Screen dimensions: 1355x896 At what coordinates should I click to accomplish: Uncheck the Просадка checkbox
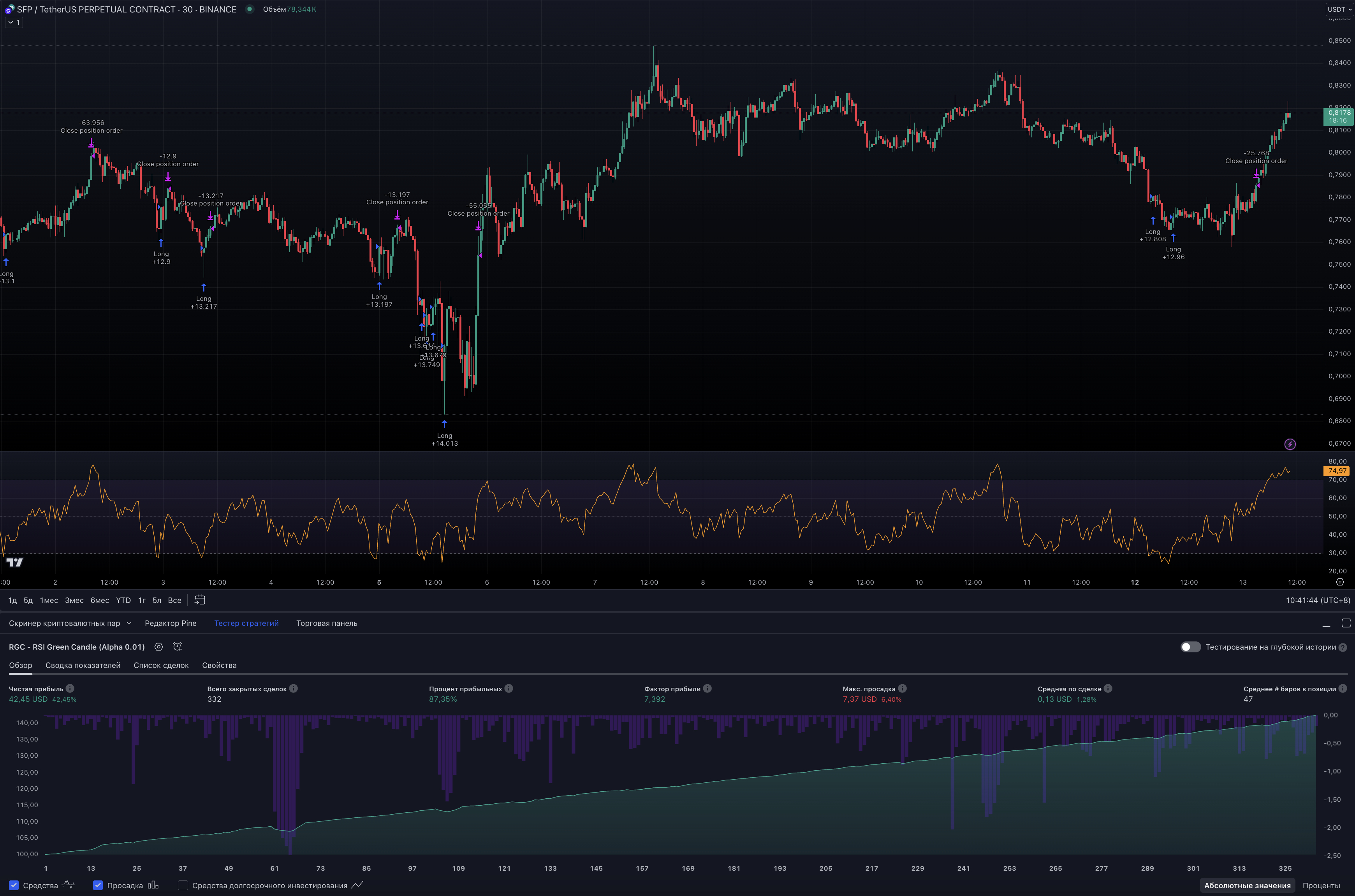pos(98,885)
